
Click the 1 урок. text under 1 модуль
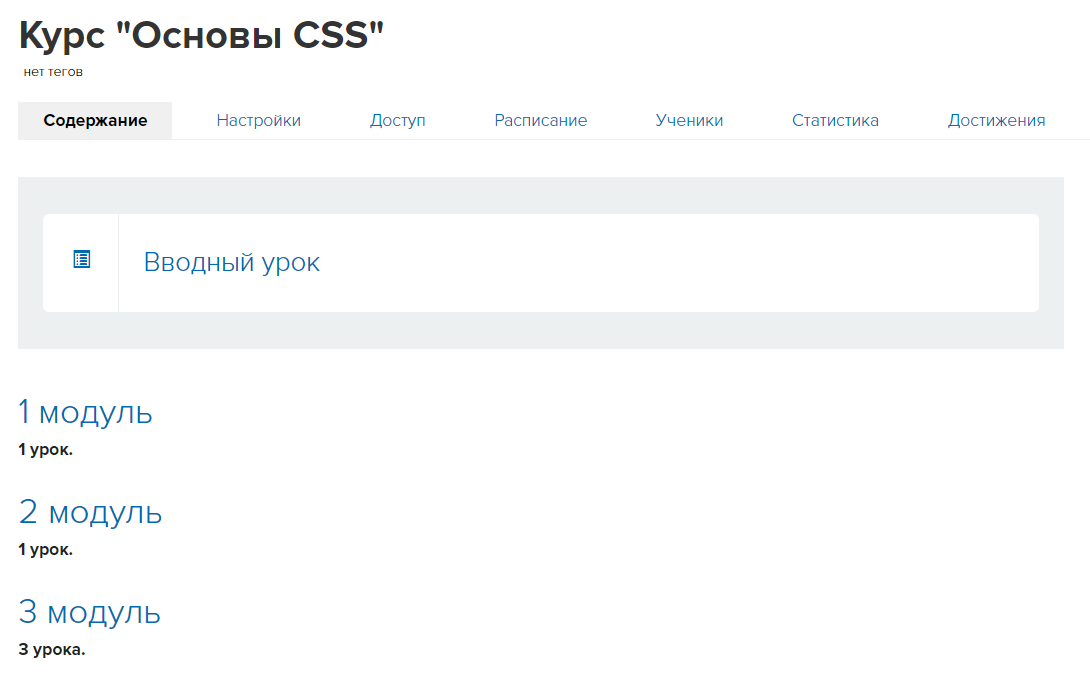(45, 449)
